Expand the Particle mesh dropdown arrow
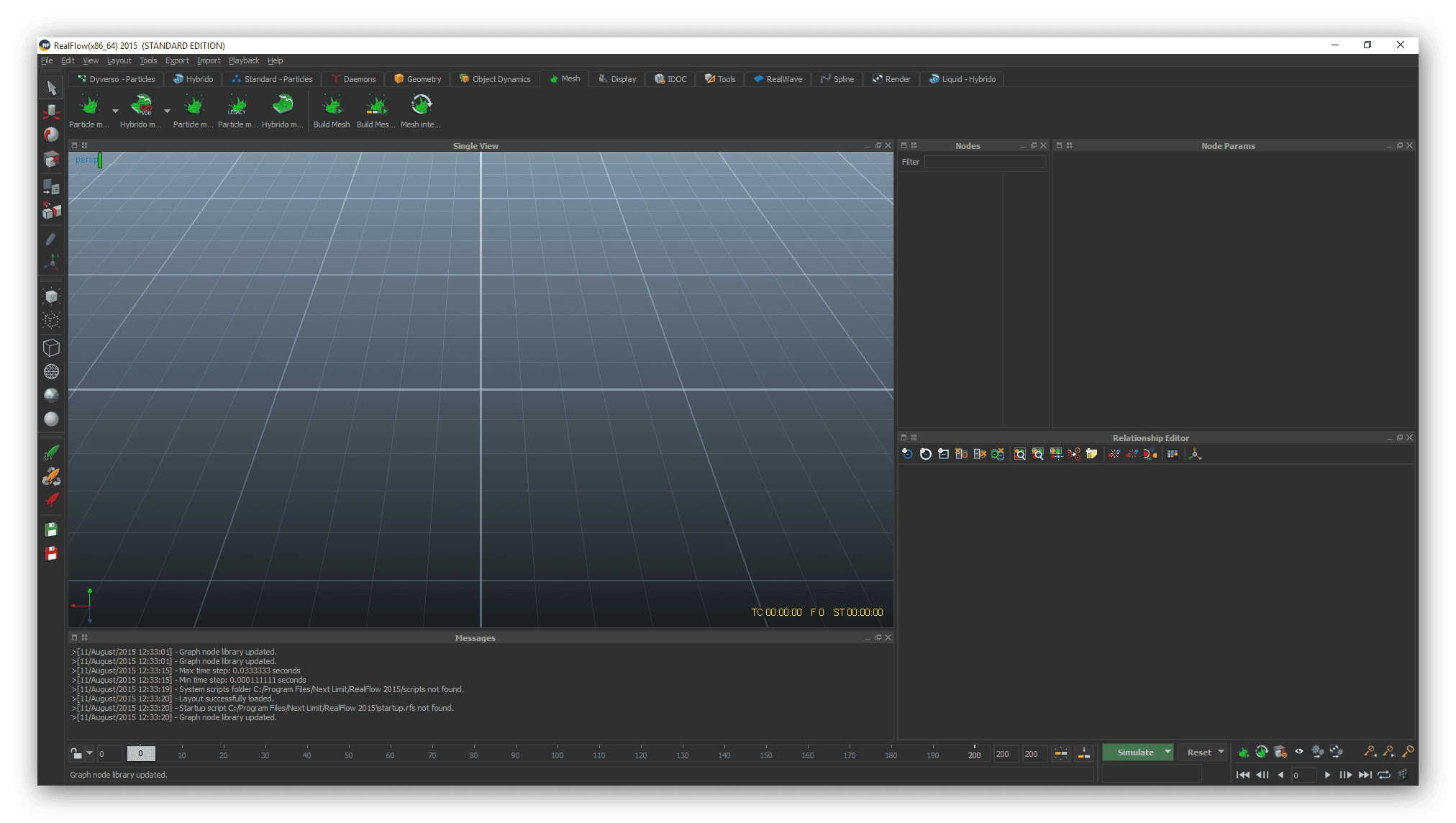 tap(115, 111)
